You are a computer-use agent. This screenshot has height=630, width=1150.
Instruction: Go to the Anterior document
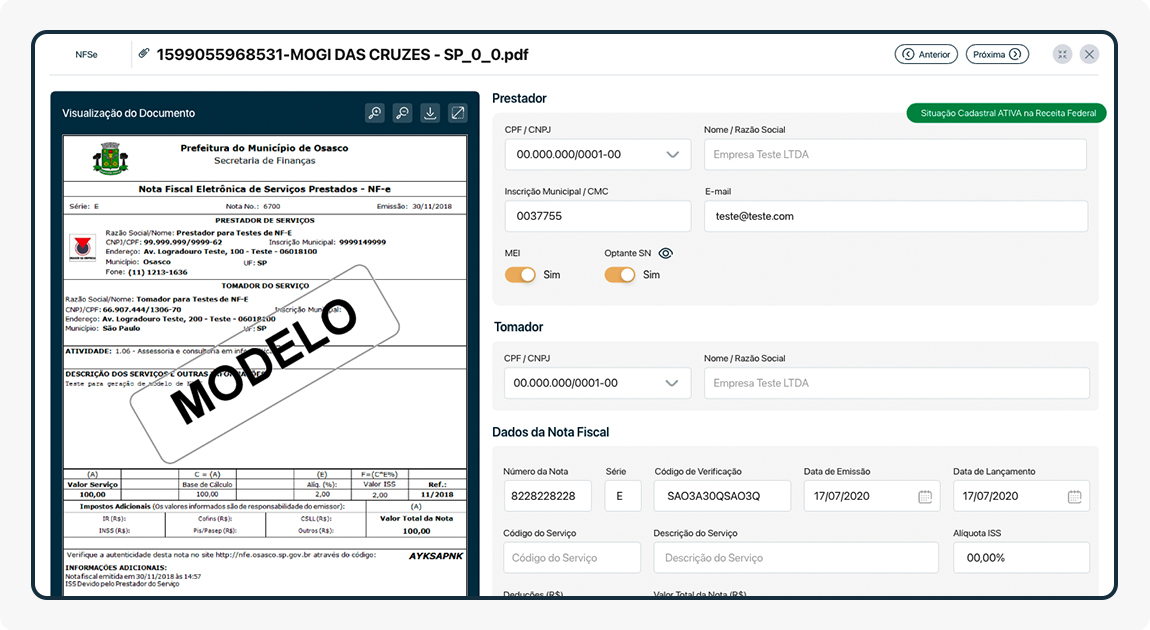coord(926,54)
